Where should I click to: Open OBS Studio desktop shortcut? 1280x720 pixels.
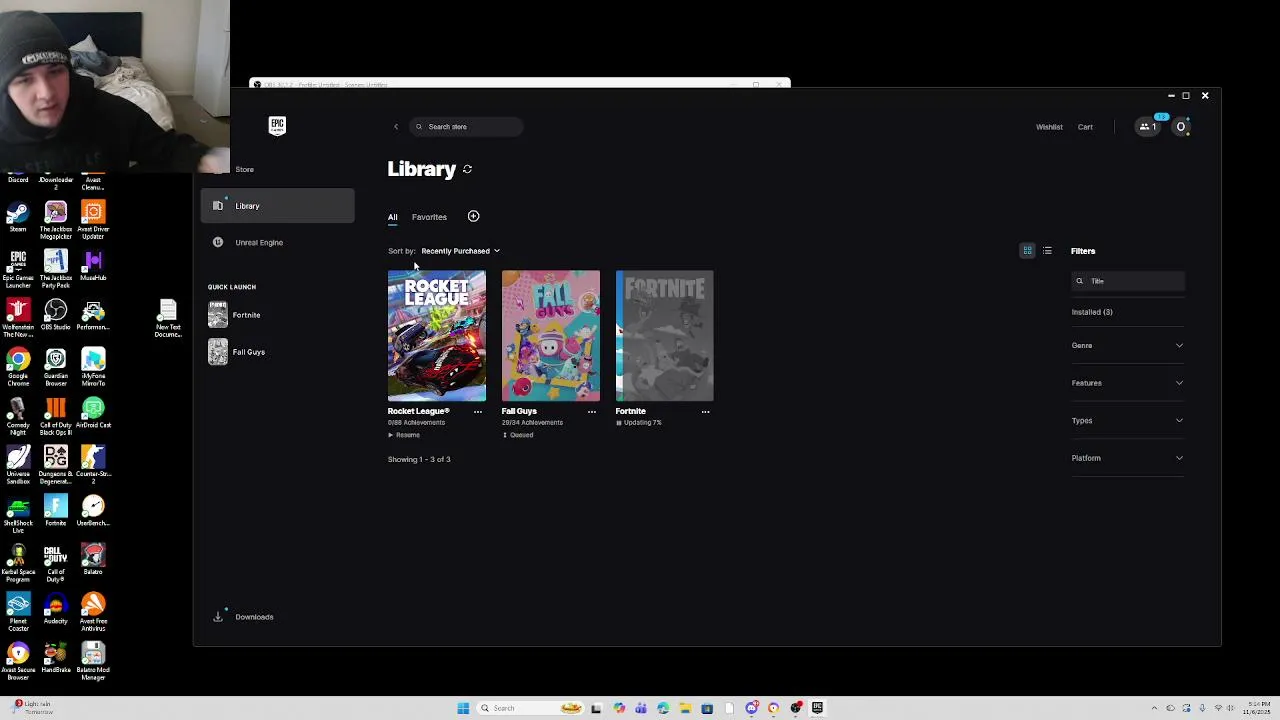55,315
